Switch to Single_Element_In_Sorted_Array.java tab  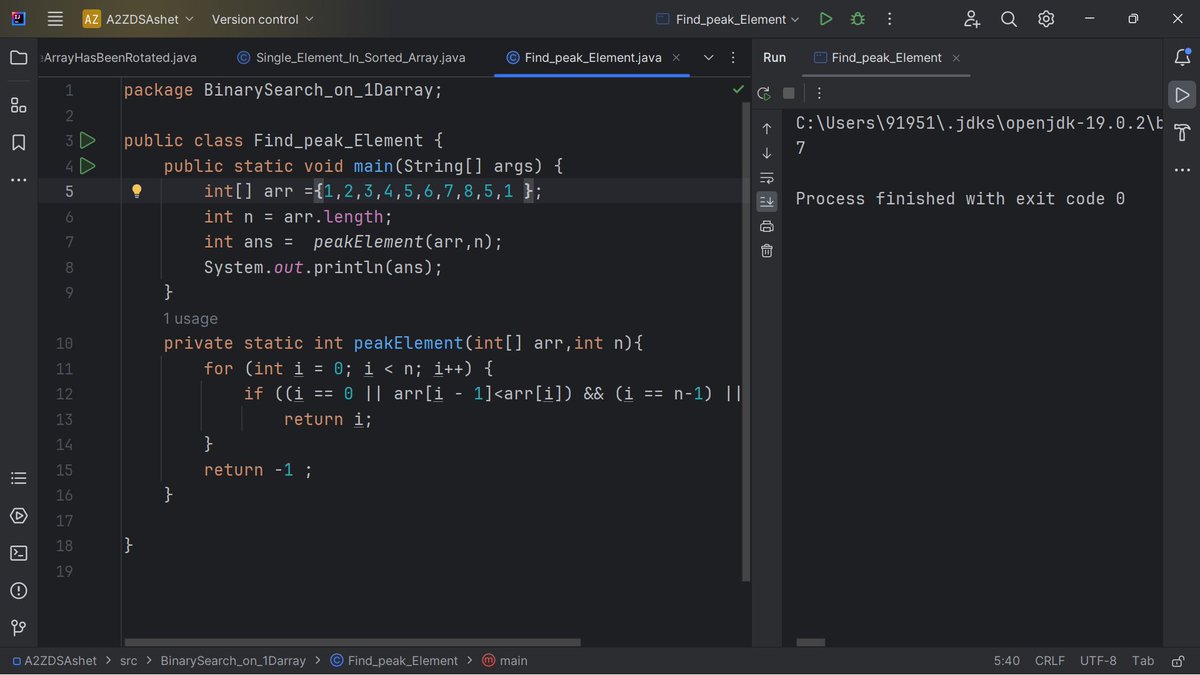(351, 58)
